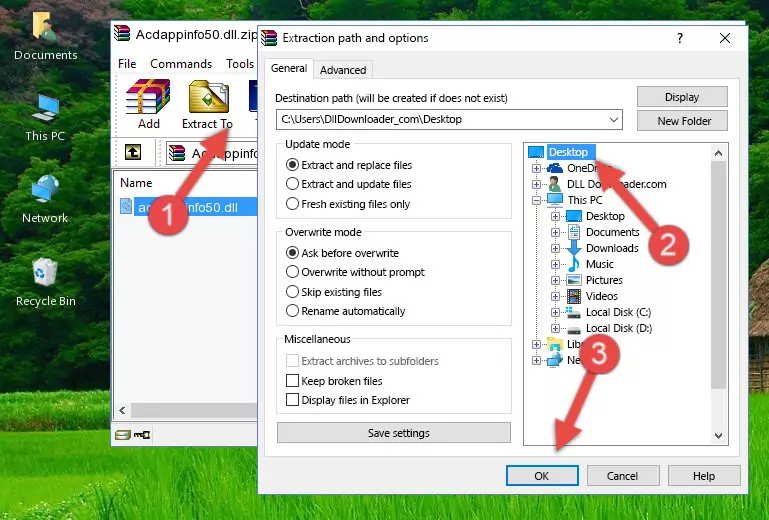Viewport: 769px width, 520px height.
Task: Click folder tree scrollbar down arrow
Action: [718, 436]
